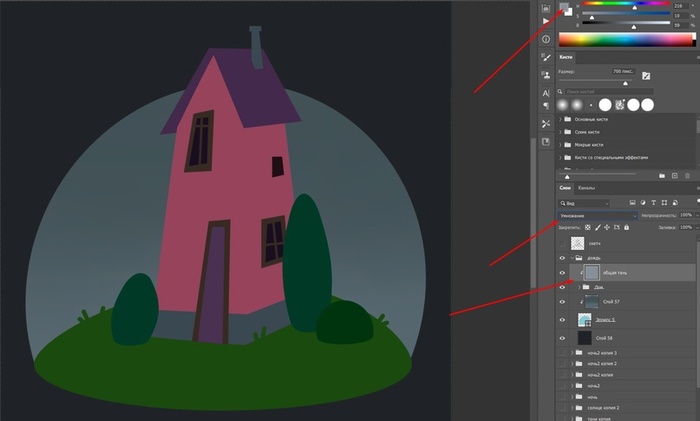700x421 pixels.
Task: Lock artboard nesting icon
Action: (617, 227)
